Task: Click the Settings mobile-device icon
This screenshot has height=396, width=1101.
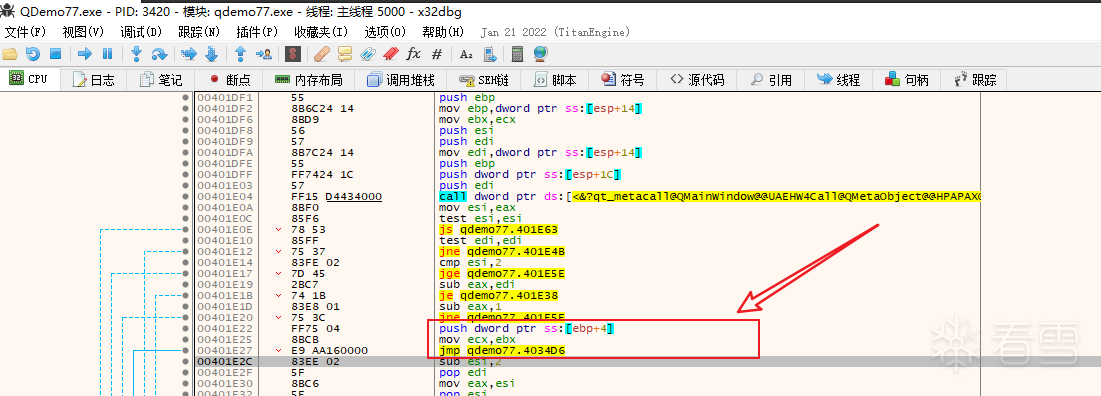Action: pyautogui.click(x=490, y=53)
